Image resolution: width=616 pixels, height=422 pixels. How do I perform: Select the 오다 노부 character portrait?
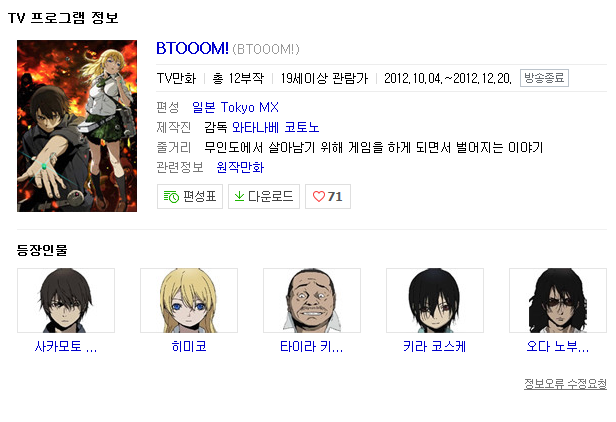coord(558,301)
